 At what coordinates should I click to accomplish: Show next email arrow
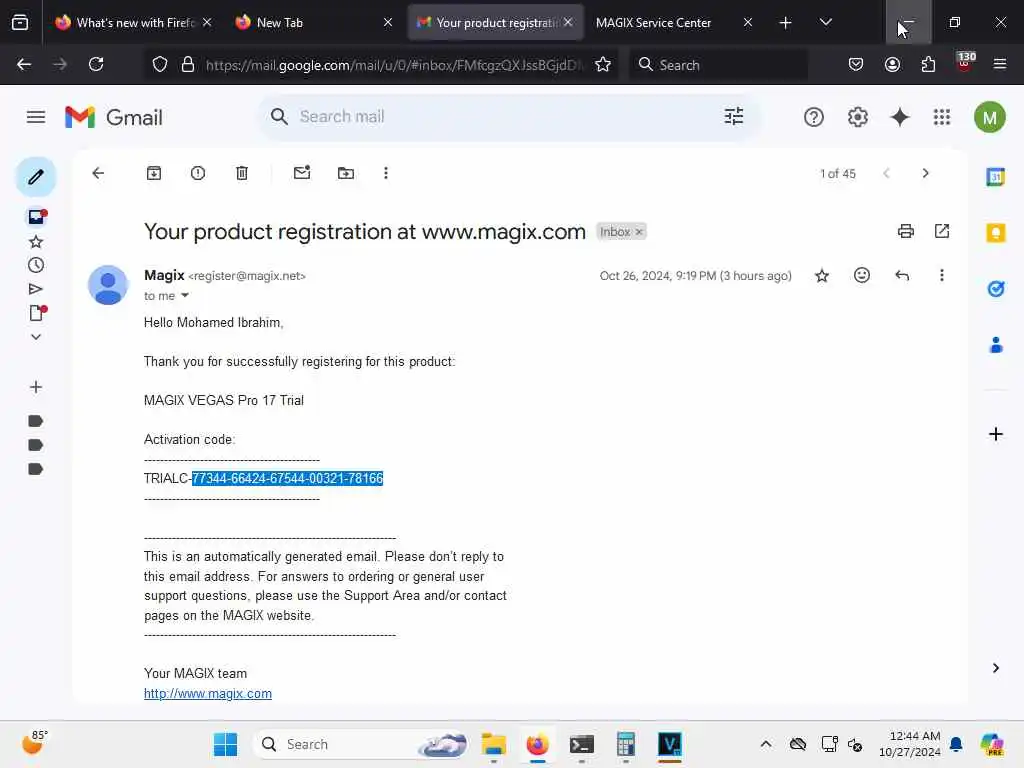click(x=925, y=173)
